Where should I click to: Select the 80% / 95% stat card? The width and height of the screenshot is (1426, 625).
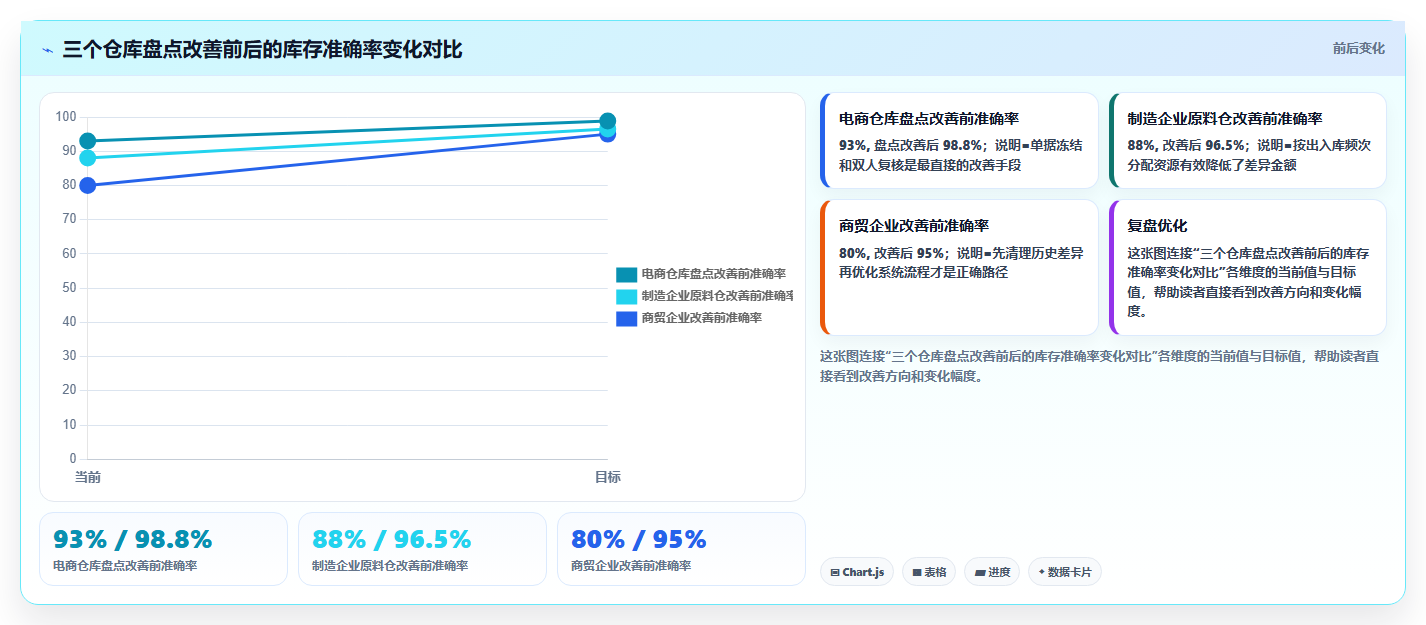(x=681, y=549)
